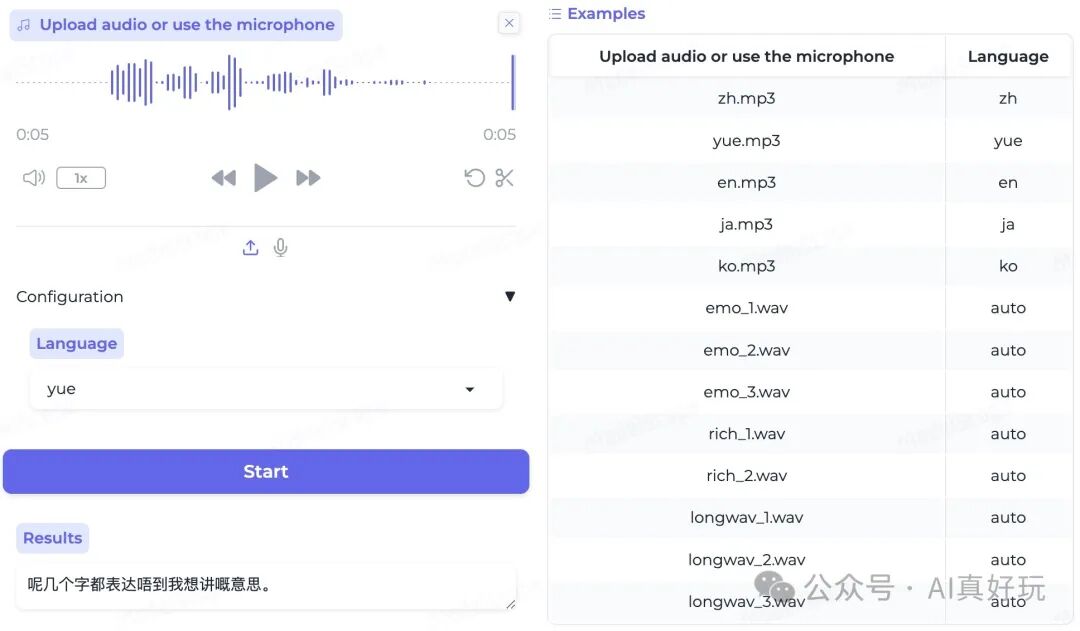This screenshot has width=1080, height=631.
Task: Select the rich_1.wav example
Action: point(746,434)
